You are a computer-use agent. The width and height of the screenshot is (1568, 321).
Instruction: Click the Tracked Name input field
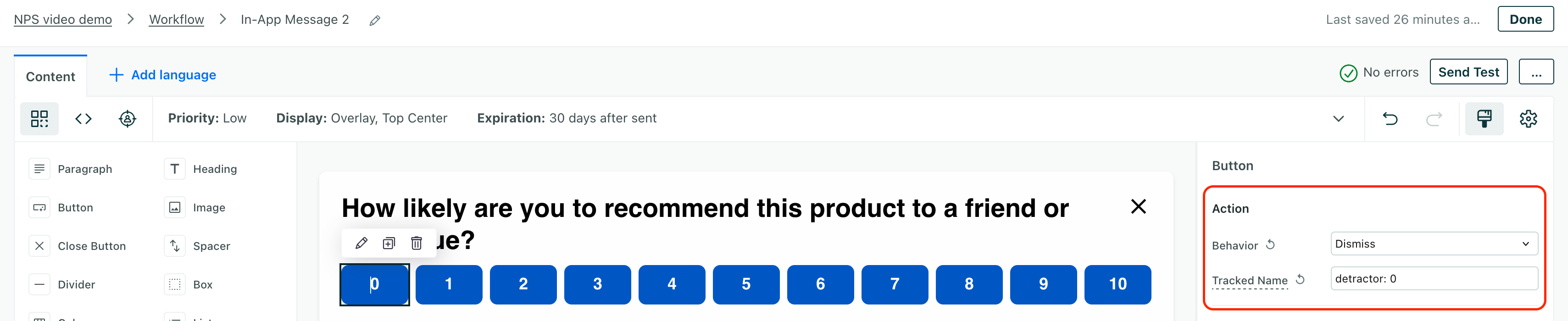[1434, 278]
